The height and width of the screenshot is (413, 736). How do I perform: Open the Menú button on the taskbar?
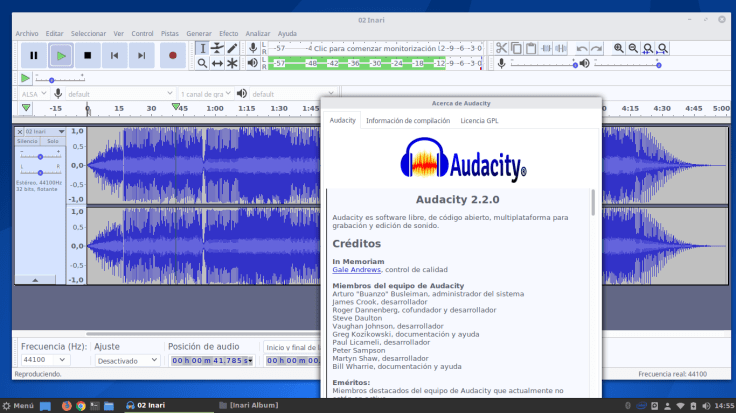point(19,405)
